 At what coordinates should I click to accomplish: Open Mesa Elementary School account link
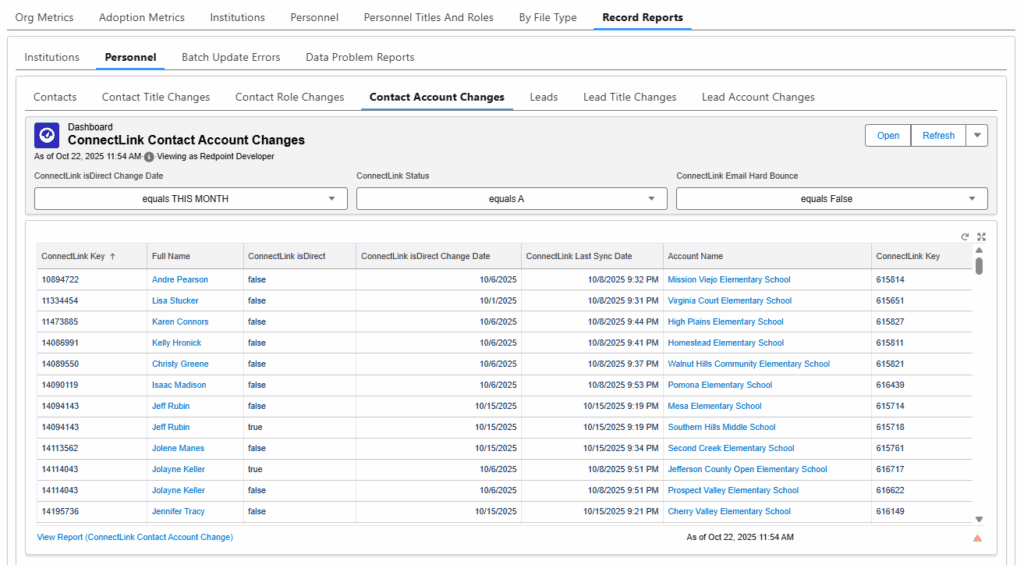point(714,406)
